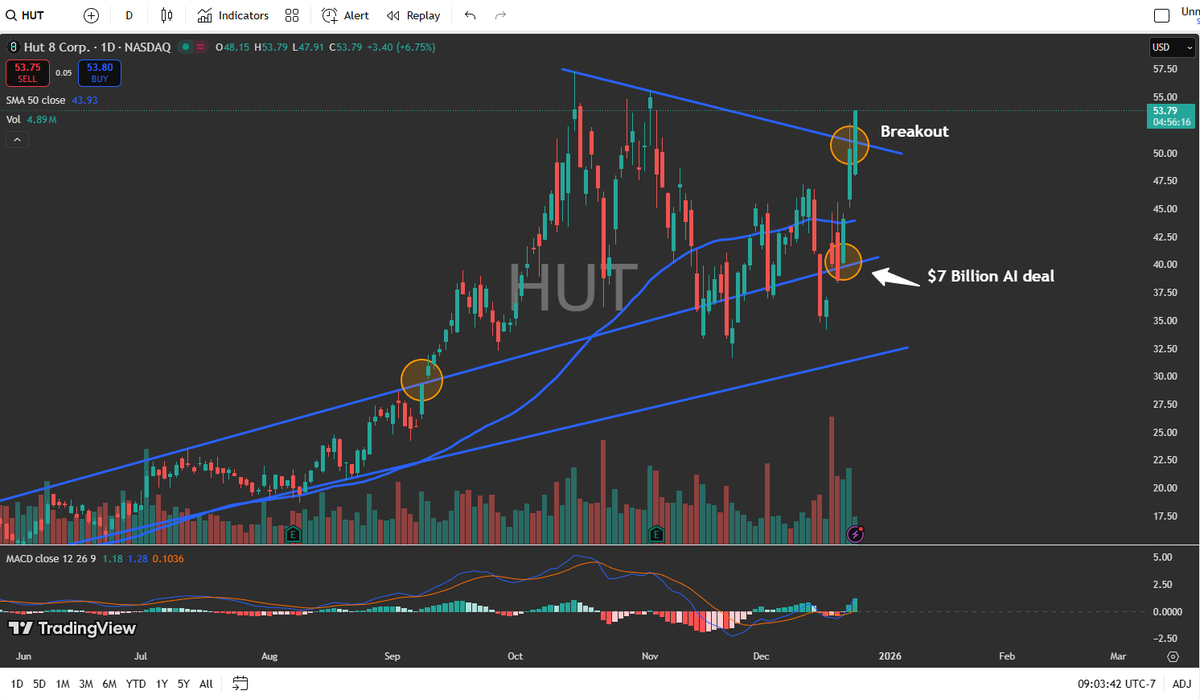The image size is (1200, 699).
Task: Click the red 53.75 SELL button
Action: point(27,72)
